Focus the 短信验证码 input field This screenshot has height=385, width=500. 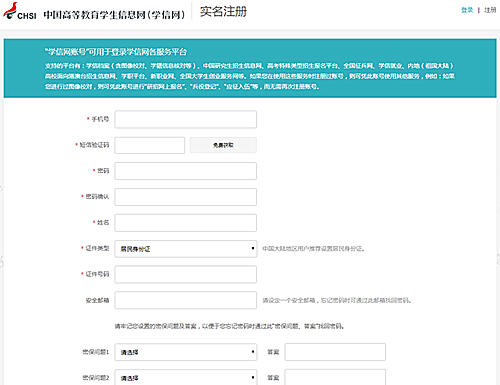coord(150,145)
